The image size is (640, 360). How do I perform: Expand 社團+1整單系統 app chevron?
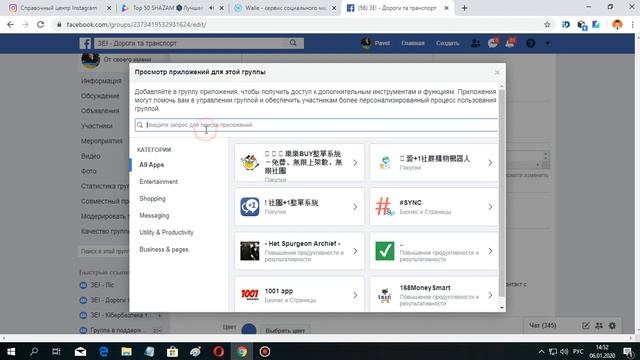(355, 207)
